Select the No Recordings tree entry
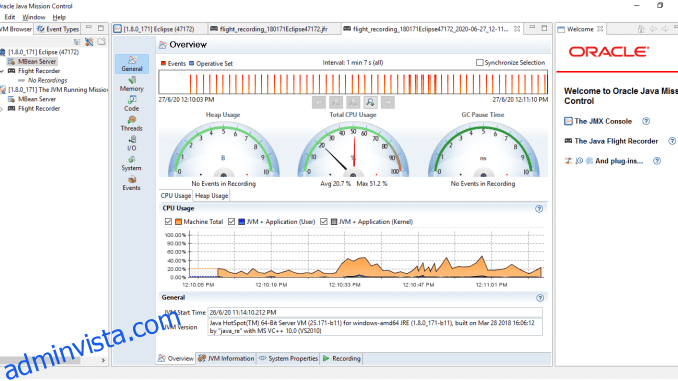Screen dimensions: 678x381 [x=48, y=80]
